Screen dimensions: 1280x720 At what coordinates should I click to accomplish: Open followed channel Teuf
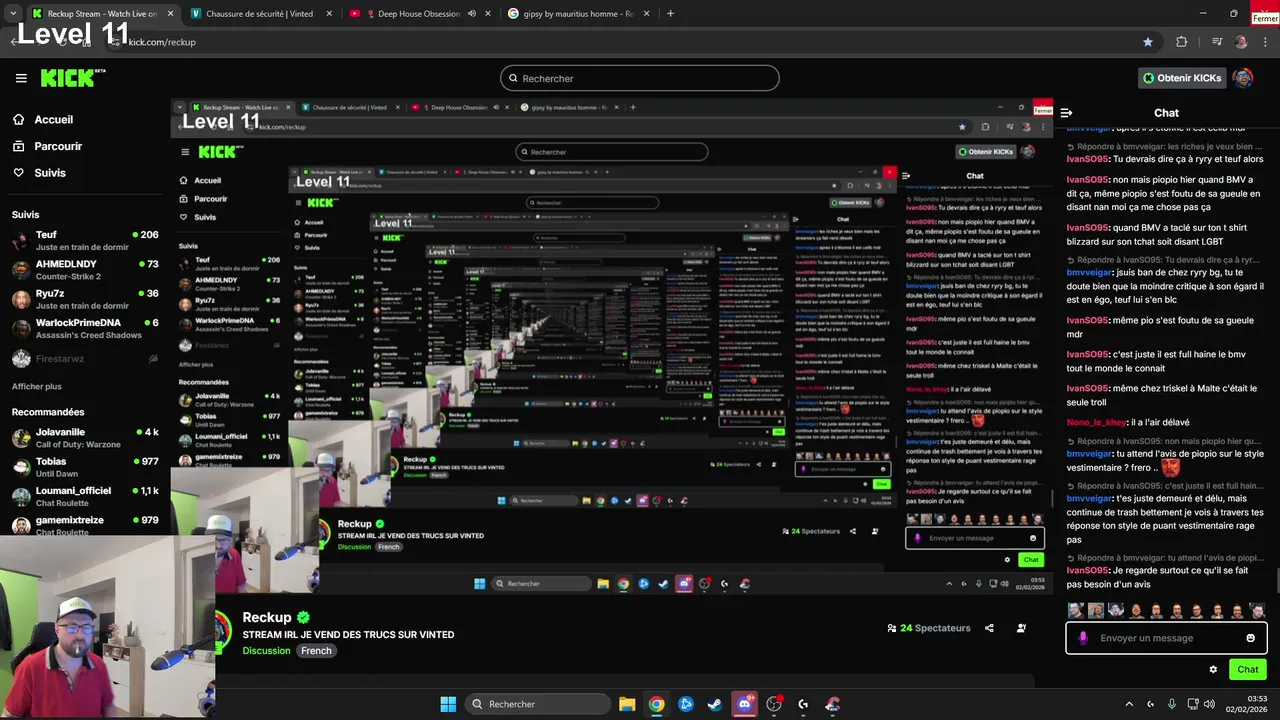(x=85, y=240)
